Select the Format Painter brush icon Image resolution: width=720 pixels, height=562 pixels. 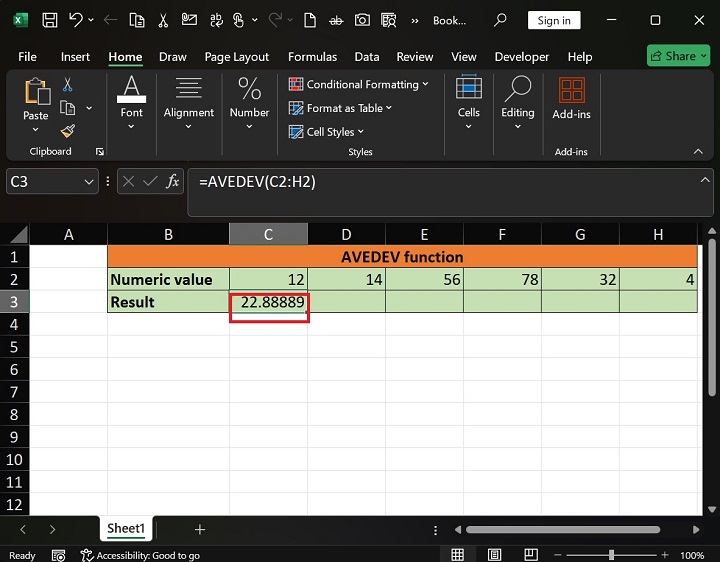click(x=68, y=131)
